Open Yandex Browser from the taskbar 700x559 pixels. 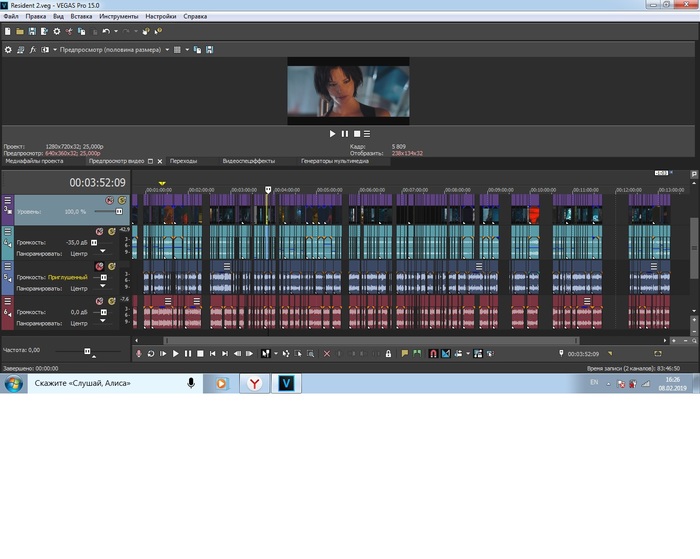tap(256, 383)
